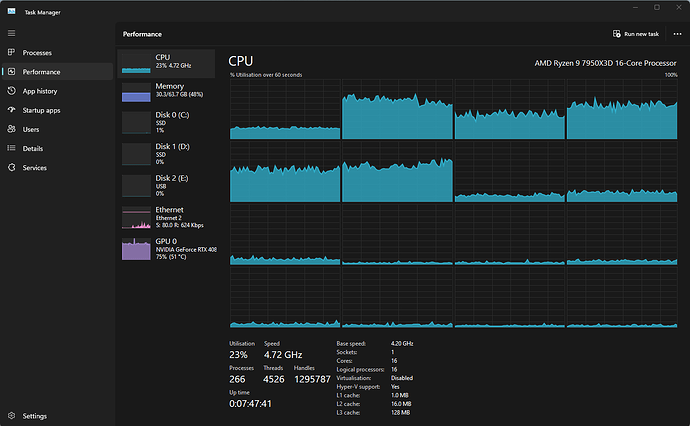Click the Virtualisation Disabled value

pyautogui.click(x=402, y=378)
